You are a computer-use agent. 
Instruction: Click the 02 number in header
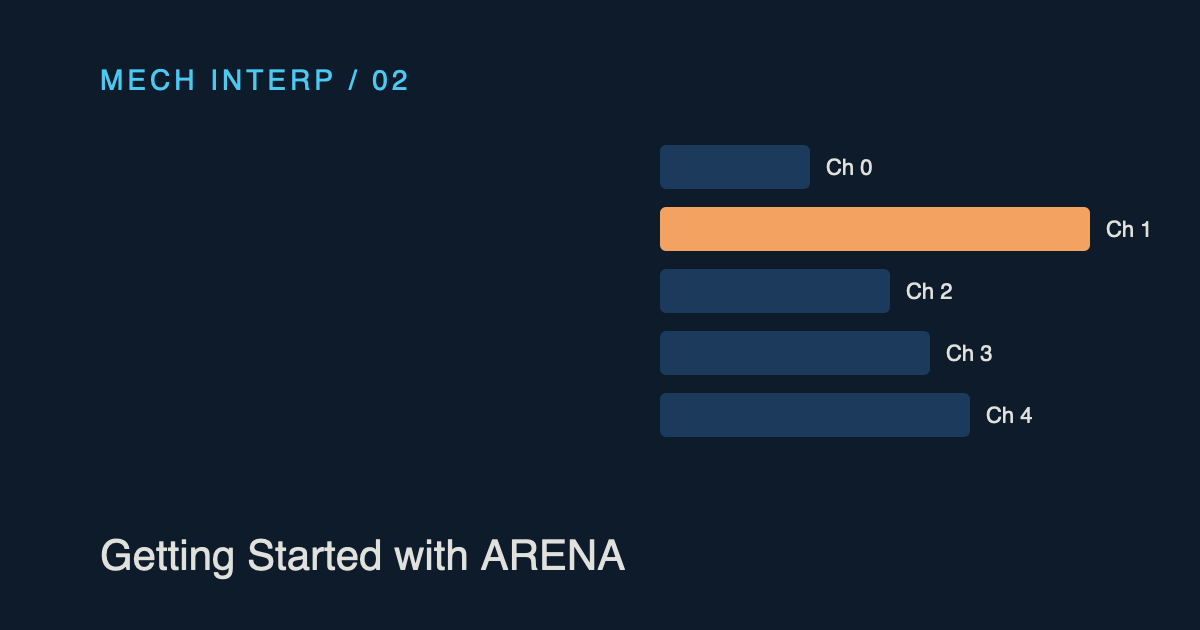pyautogui.click(x=391, y=81)
